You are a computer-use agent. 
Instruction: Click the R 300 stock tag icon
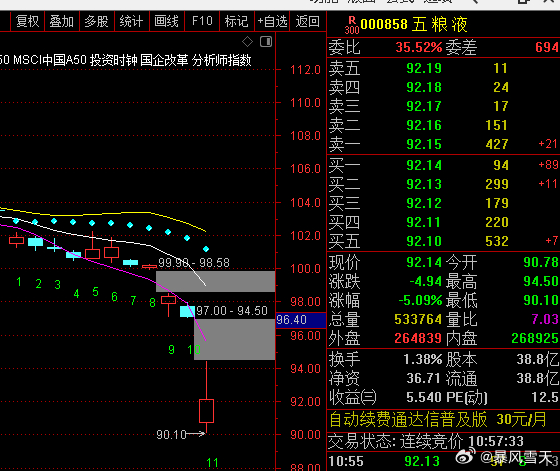(352, 25)
